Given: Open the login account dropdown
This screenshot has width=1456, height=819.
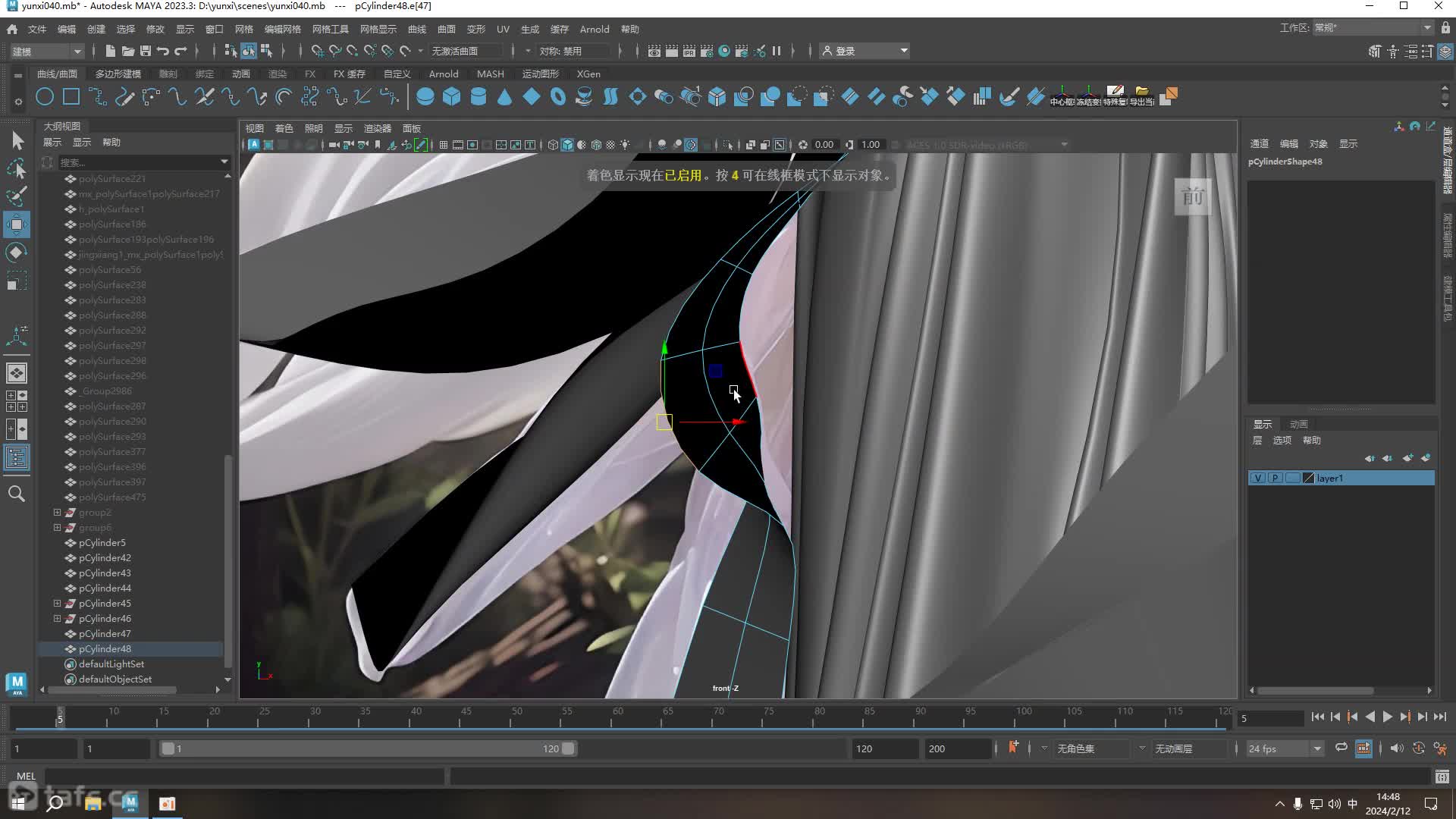Looking at the screenshot, I should [865, 51].
